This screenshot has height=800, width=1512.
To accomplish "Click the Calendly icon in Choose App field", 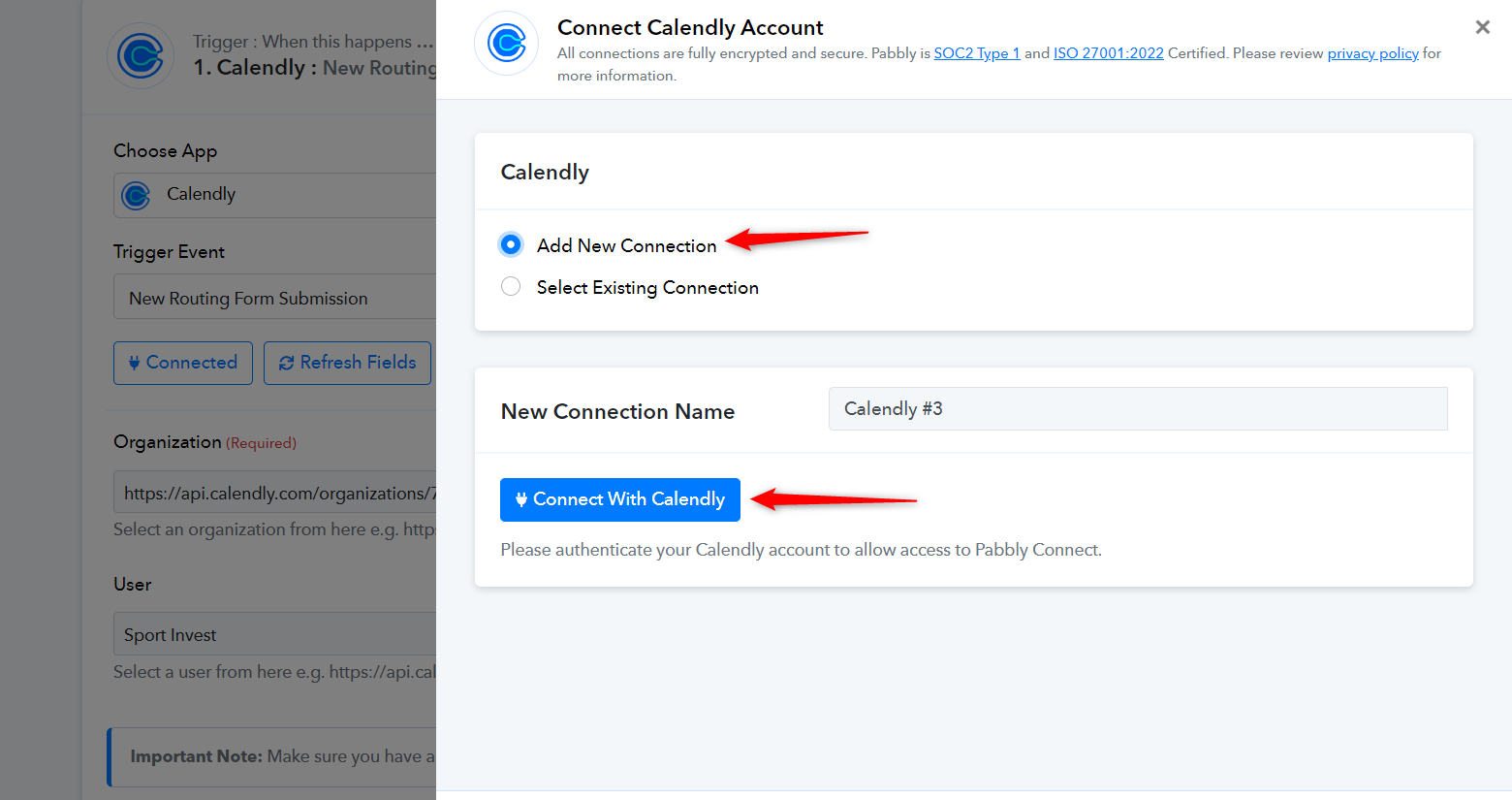I will coord(136,195).
